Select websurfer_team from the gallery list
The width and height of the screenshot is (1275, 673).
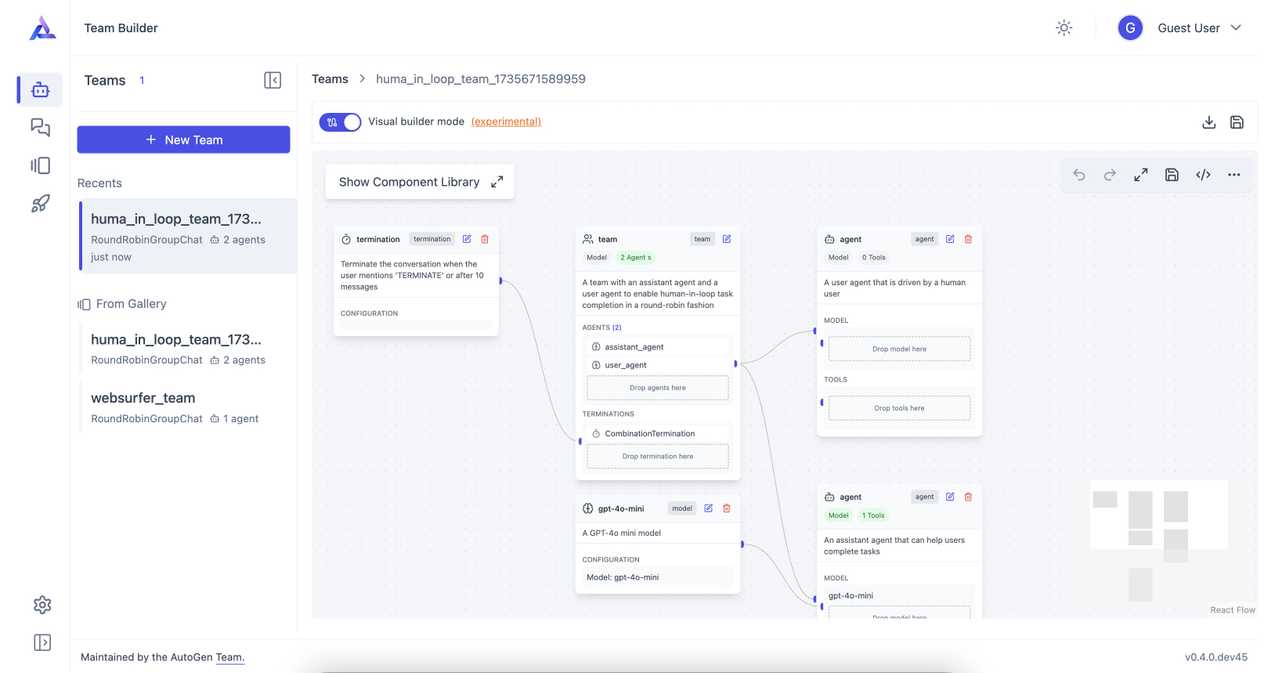coord(143,398)
